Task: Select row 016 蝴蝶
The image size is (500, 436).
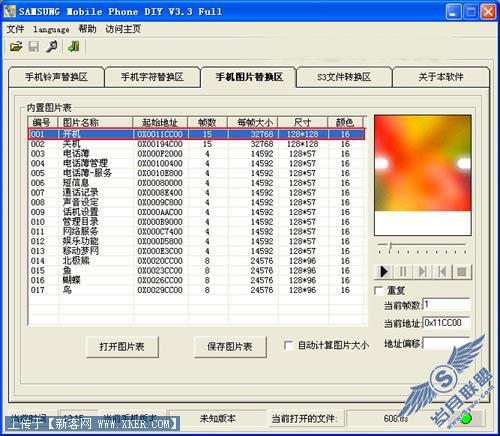Action: pos(197,280)
